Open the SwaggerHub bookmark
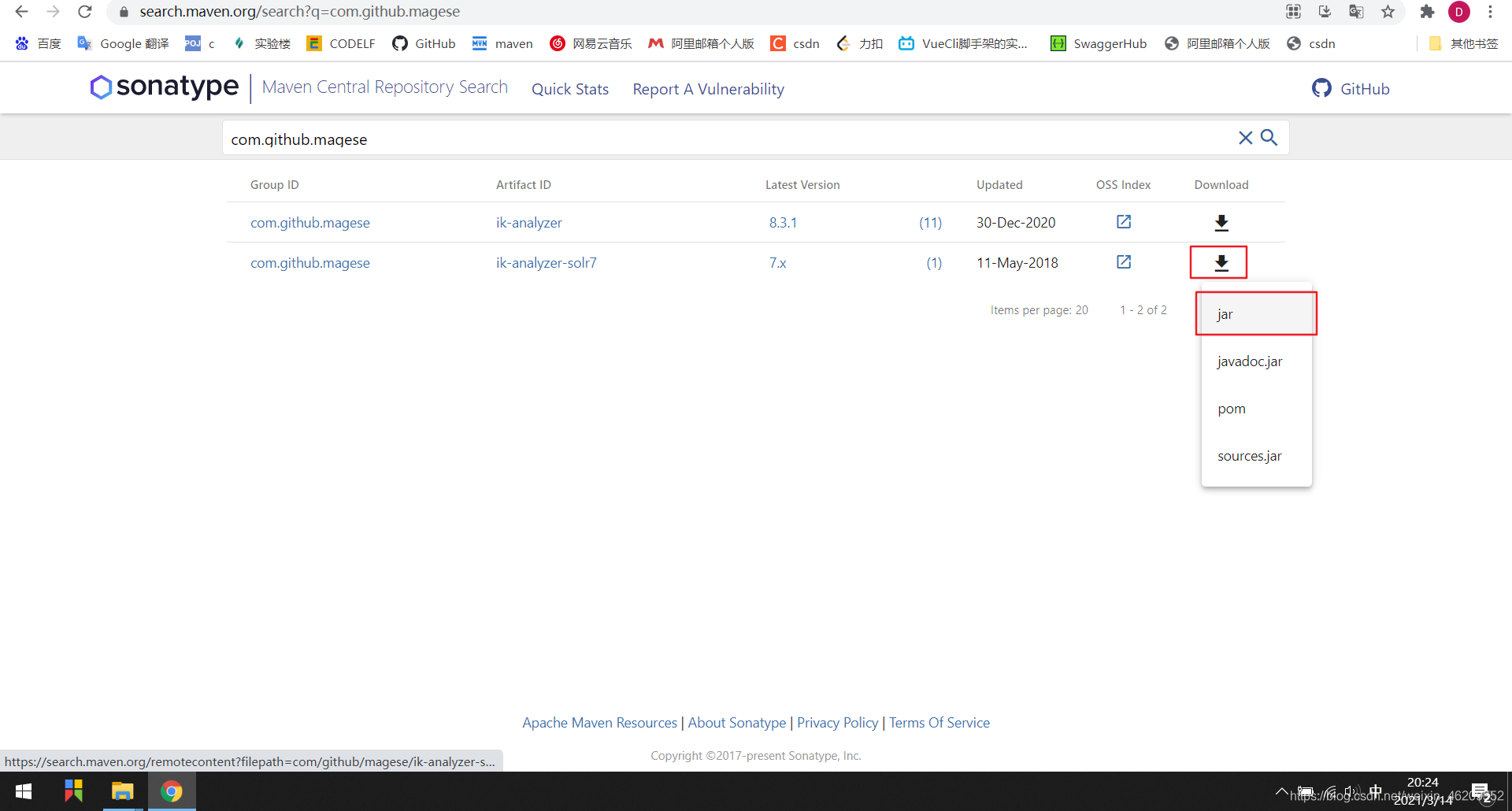Image resolution: width=1512 pixels, height=811 pixels. pyautogui.click(x=1099, y=43)
